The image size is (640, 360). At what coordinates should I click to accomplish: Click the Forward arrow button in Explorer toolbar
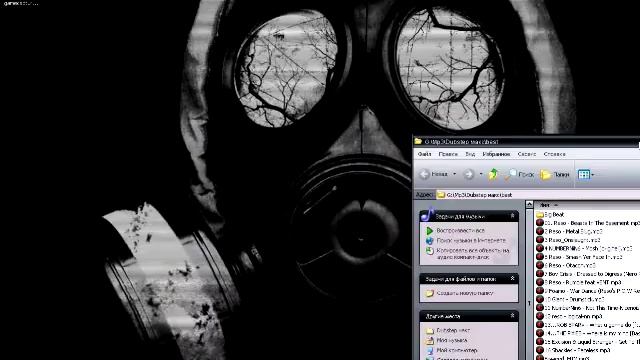[x=469, y=174]
